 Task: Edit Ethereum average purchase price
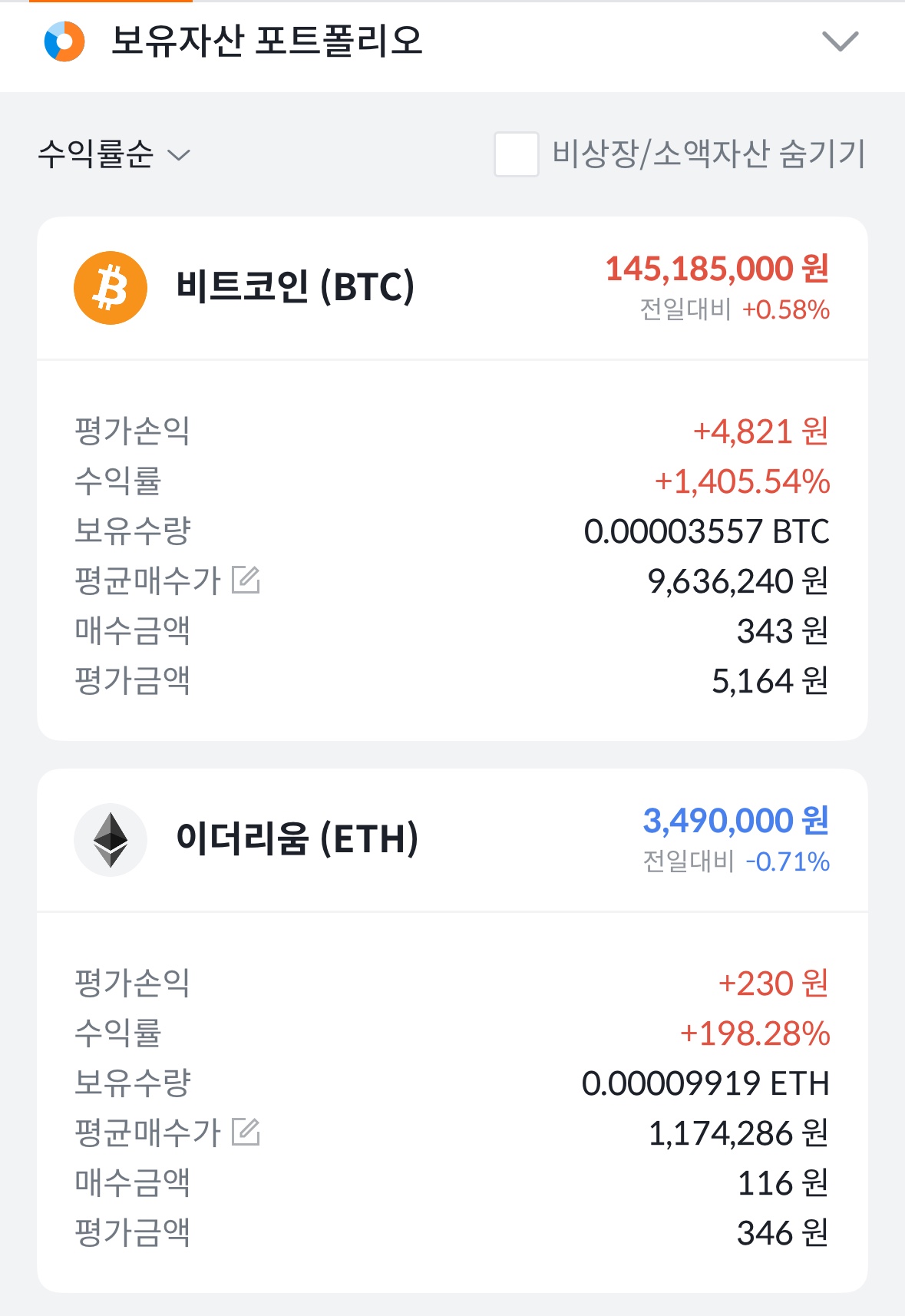click(246, 1132)
